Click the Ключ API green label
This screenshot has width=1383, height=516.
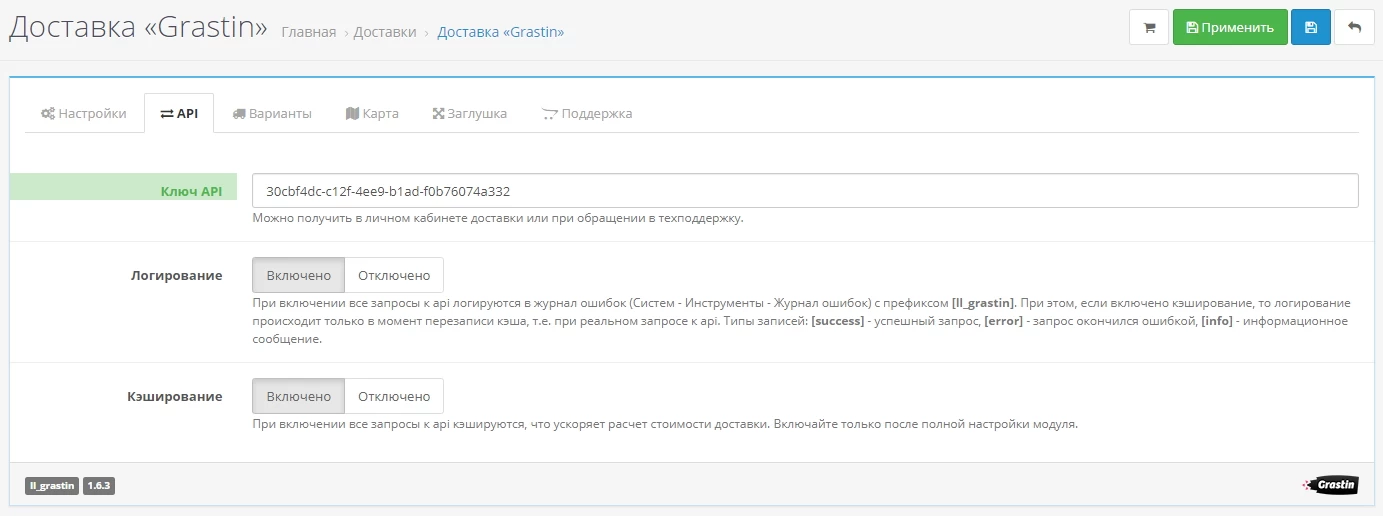(123, 187)
